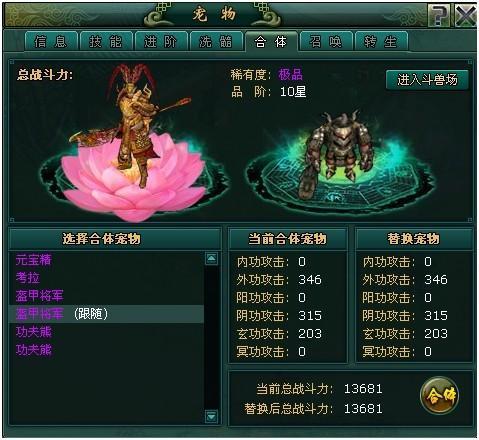Open the 信息 tab
Screen dimensions: 479x440
pyautogui.click(x=51, y=42)
